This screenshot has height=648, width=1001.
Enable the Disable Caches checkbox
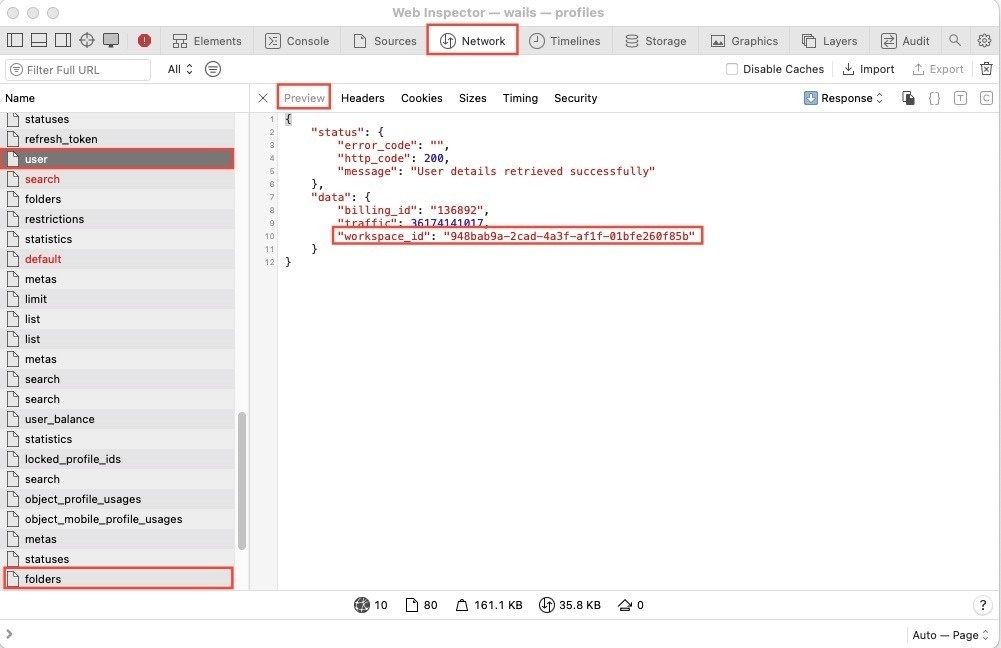(x=734, y=69)
